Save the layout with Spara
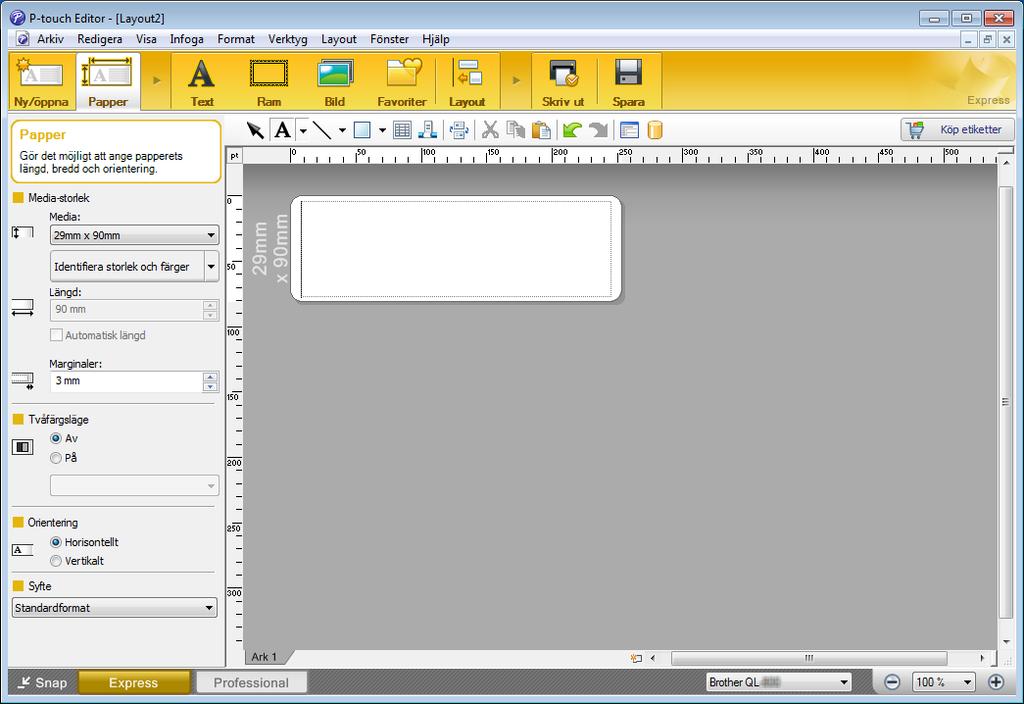Screen dimensions: 1024x704 628,82
